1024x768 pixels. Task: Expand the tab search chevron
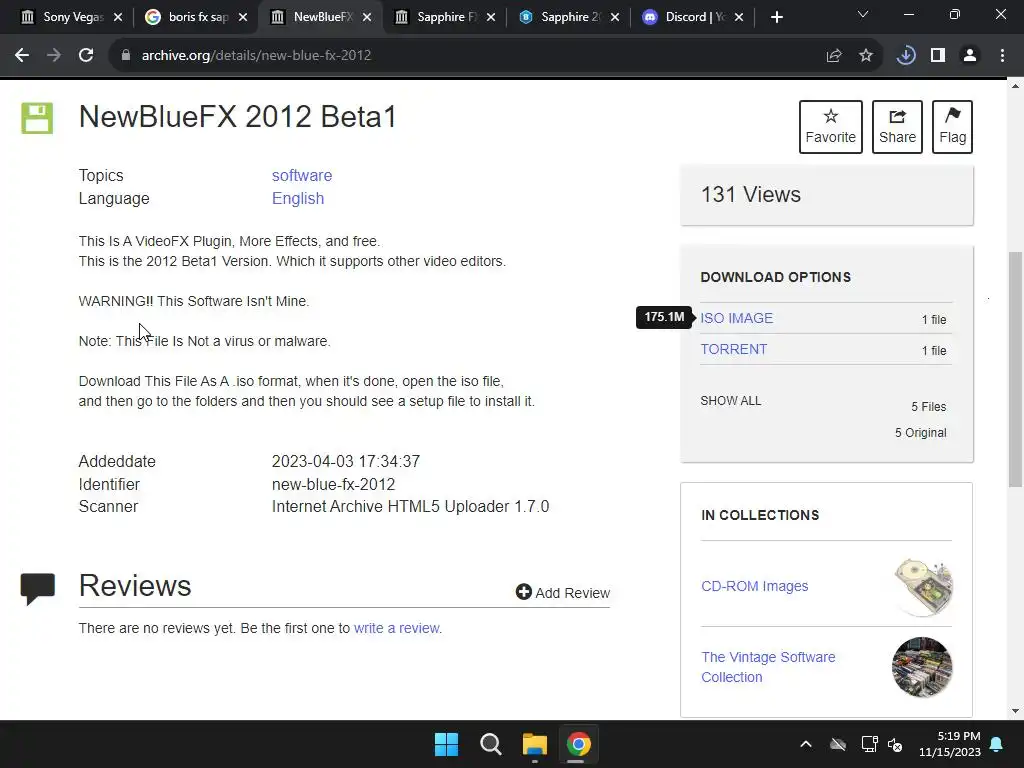pos(863,14)
